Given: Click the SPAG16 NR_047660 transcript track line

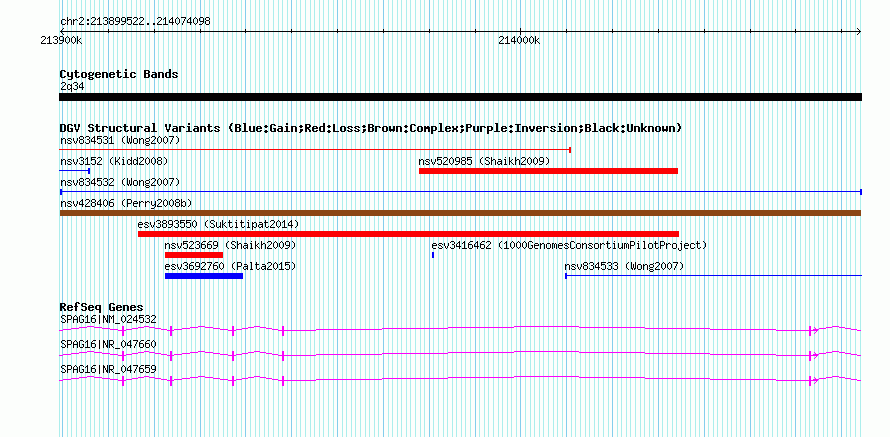Looking at the screenshot, I should 460,355.
